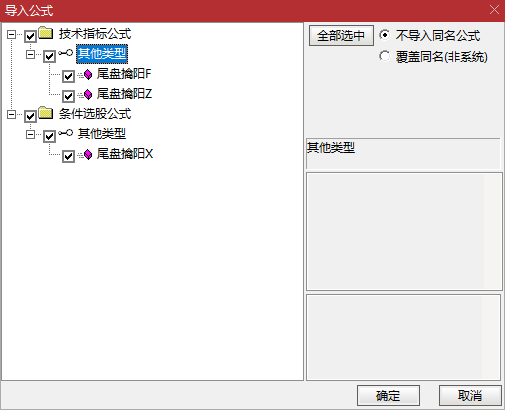Select the 尾盘擒阳X tree item
Image resolution: width=505 pixels, height=410 pixels.
[125, 154]
